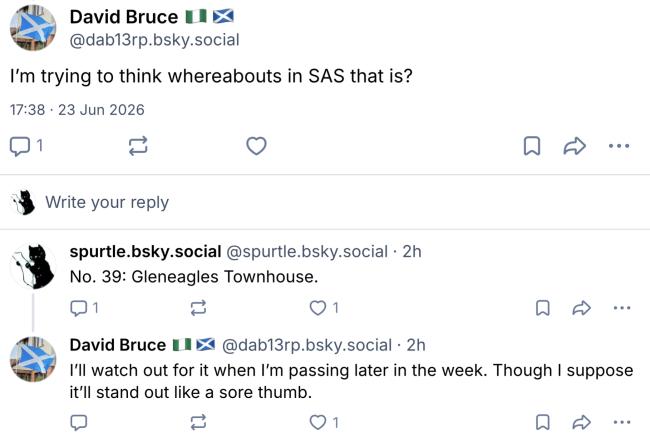650x438 pixels.
Task: Share the spurtle reply
Action: pos(582,308)
